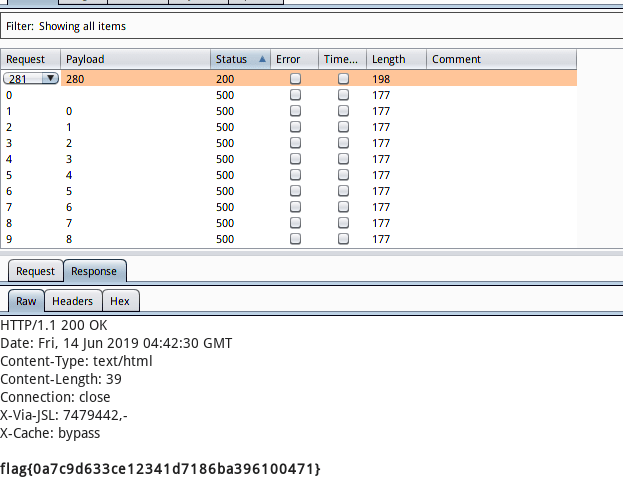Click status 500 in request 1 row
The width and height of the screenshot is (623, 490).
click(x=225, y=111)
